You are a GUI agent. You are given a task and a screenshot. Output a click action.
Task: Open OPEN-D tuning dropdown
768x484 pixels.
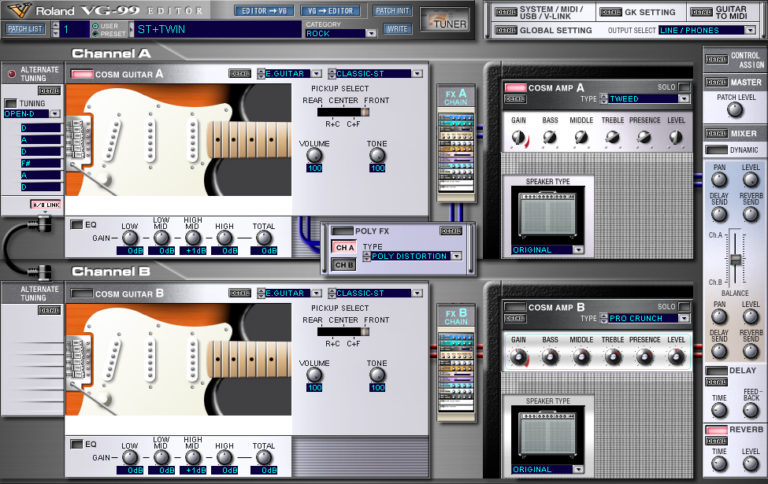[54, 114]
